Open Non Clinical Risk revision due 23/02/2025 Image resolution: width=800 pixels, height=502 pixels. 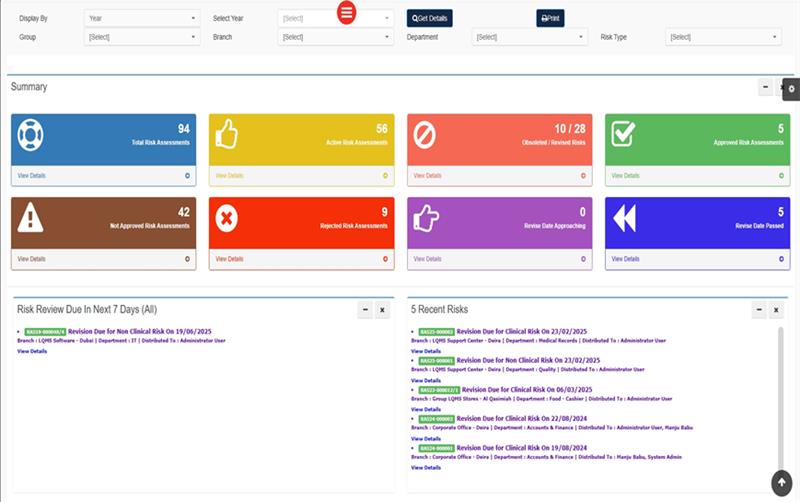coord(528,361)
